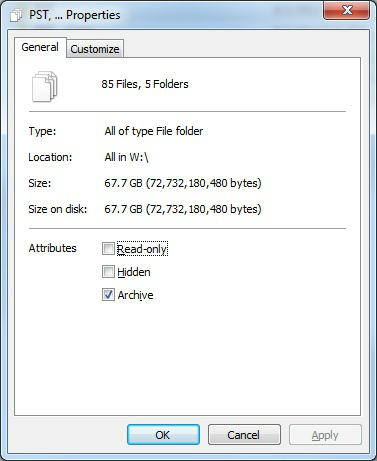Confirm with the OK button

[163, 435]
